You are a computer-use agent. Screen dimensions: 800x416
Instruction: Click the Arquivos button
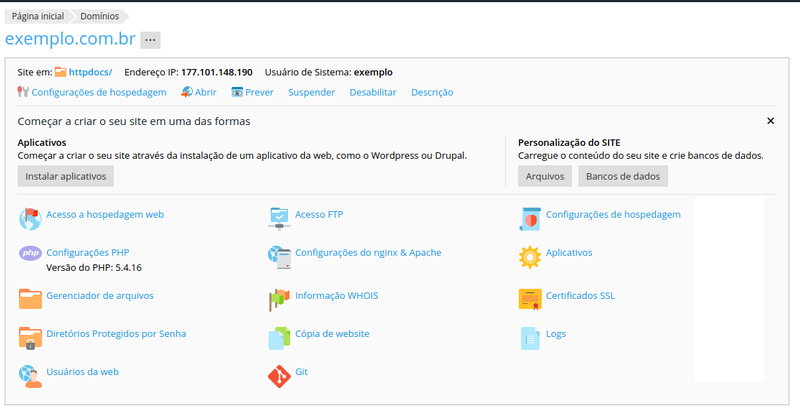click(x=545, y=176)
